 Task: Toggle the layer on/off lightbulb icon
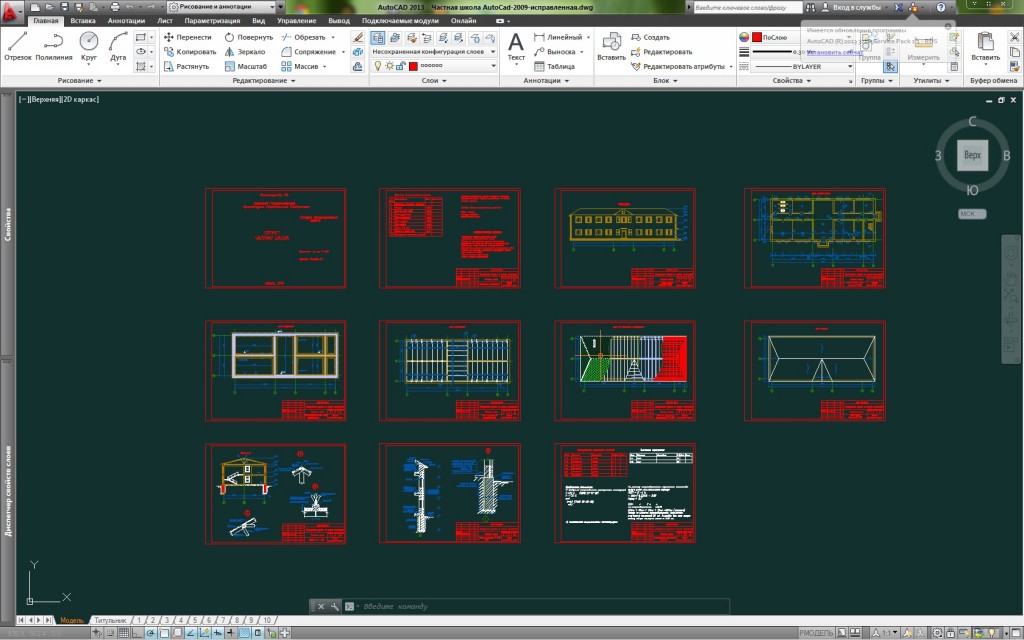pos(377,66)
